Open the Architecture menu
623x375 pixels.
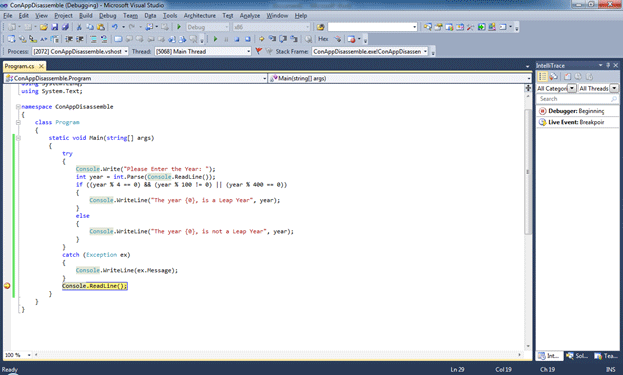[x=199, y=15]
